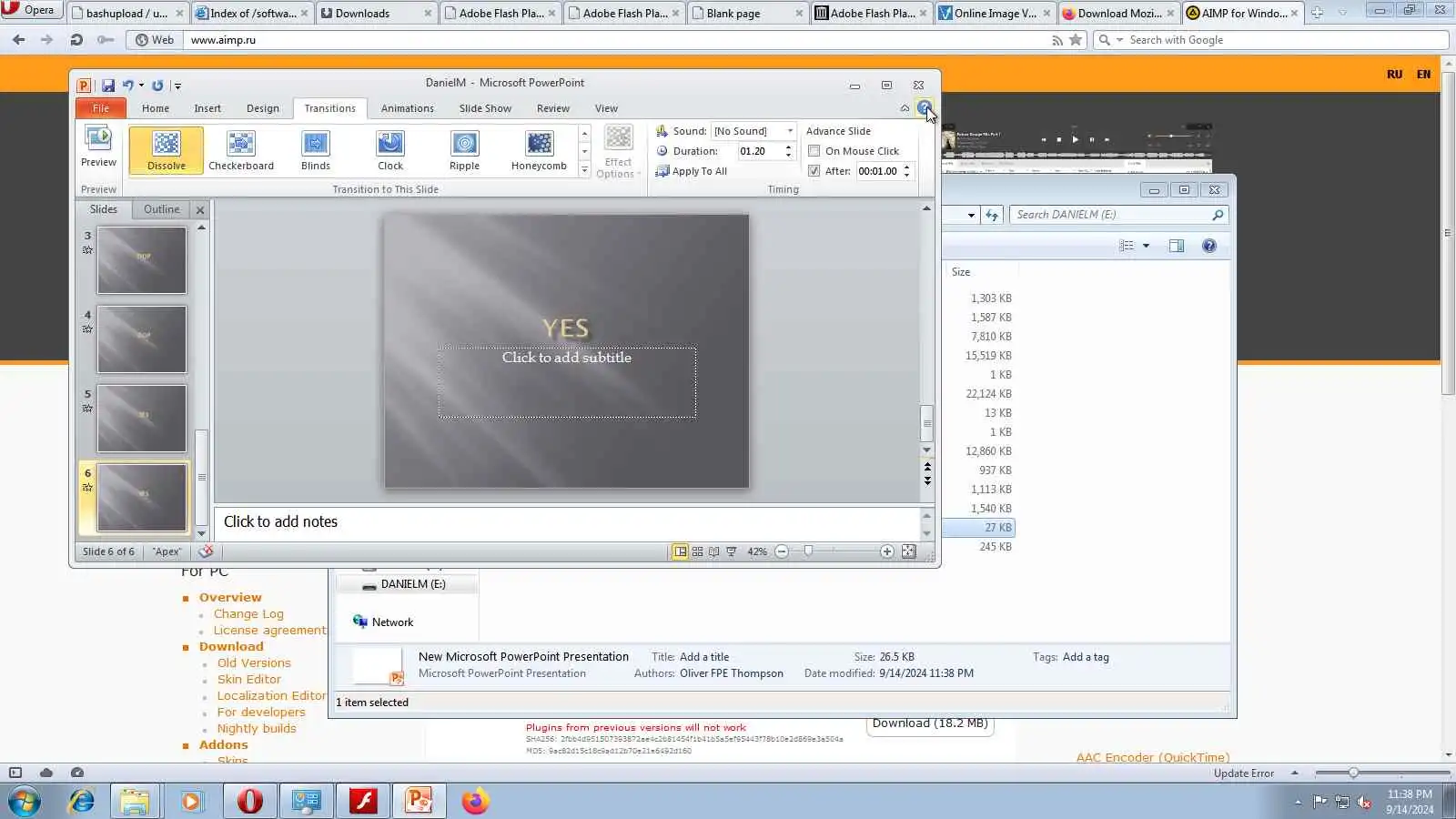Open PowerPoint Help
Screen dimensions: 1456x819
click(x=924, y=108)
